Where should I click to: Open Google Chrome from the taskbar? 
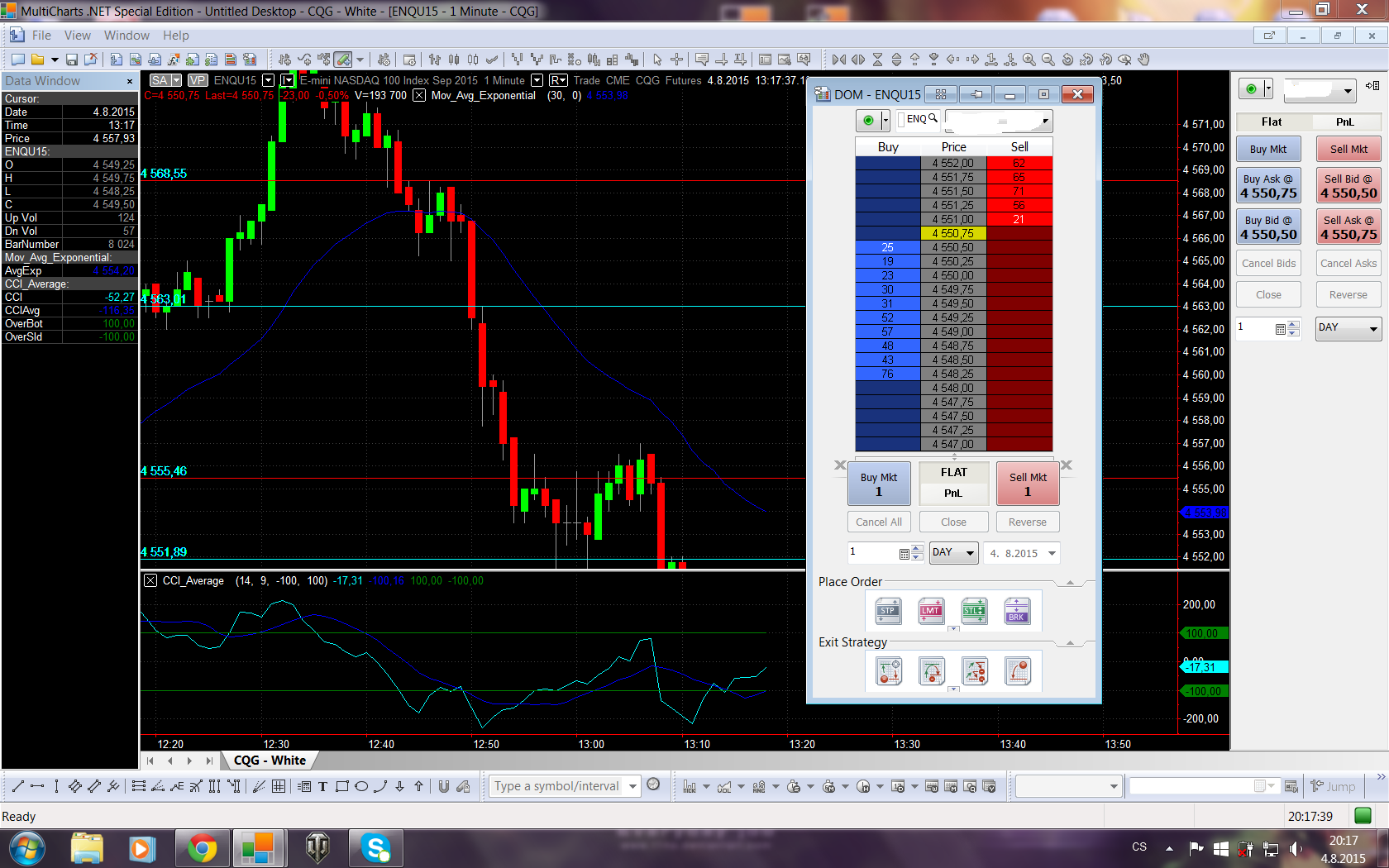(x=202, y=848)
